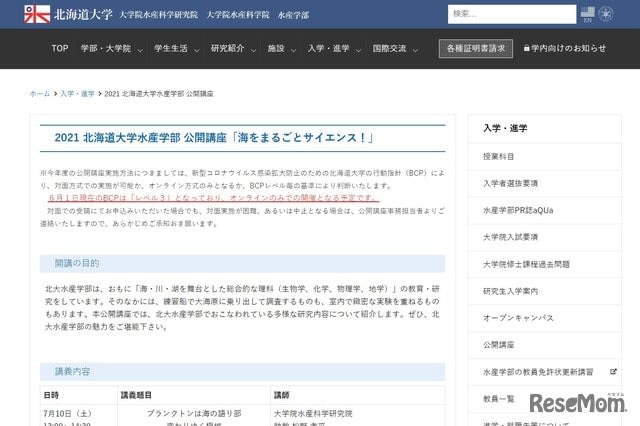
Task: Open オープンキャンパス in sidebar
Action: (518, 318)
